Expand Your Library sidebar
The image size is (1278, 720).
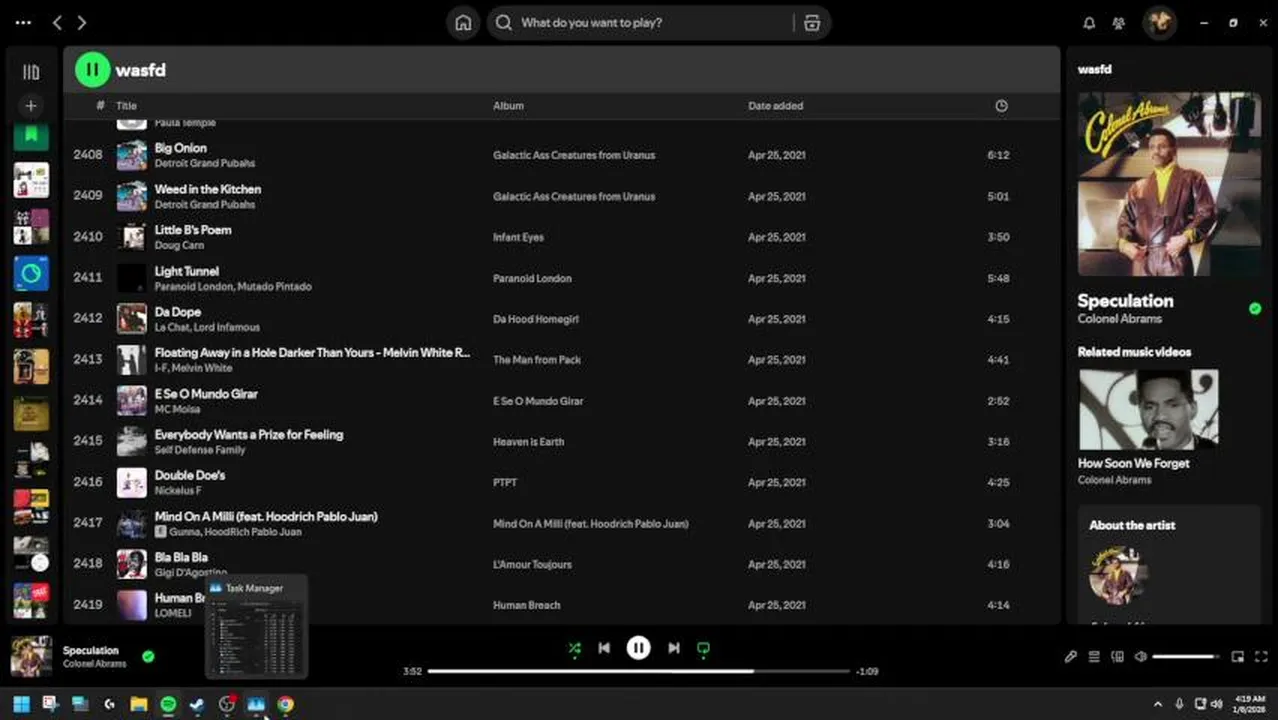coord(31,72)
